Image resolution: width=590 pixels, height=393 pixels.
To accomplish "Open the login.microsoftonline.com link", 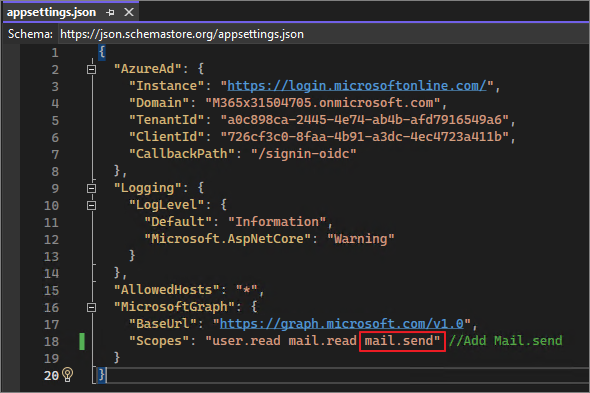I will [357, 85].
